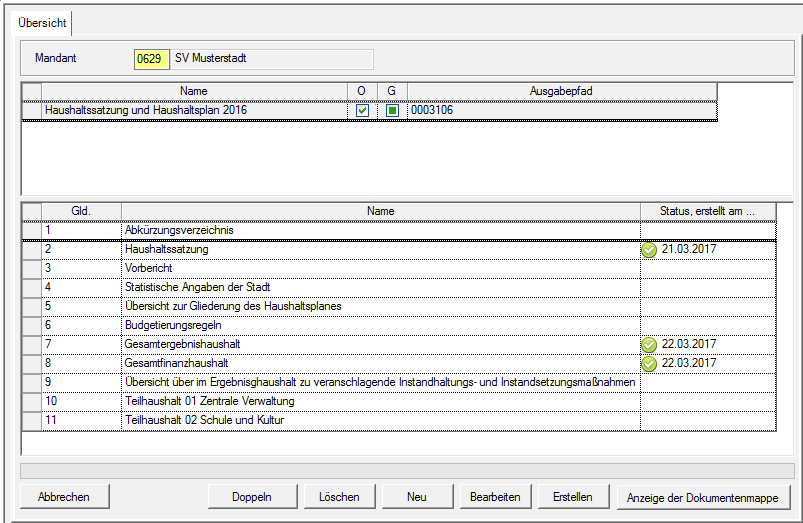Screen dimensions: 803x523
Task: Toggle the G column green checkbox
Action: pyautogui.click(x=393, y=111)
